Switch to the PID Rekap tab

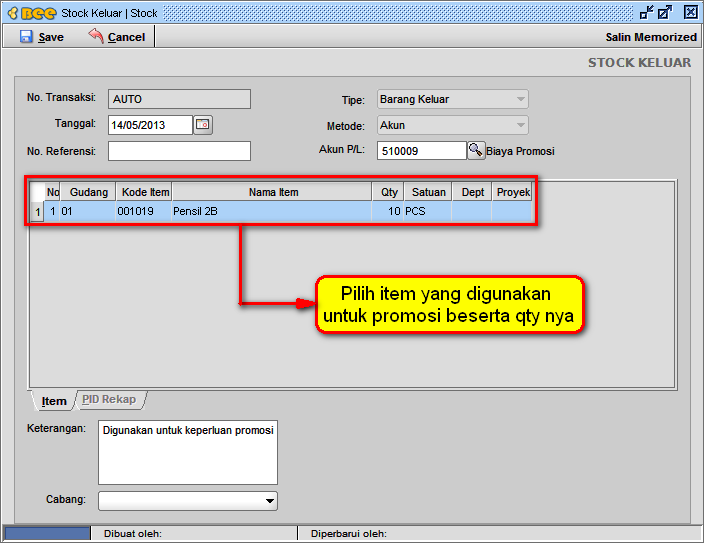[x=109, y=400]
